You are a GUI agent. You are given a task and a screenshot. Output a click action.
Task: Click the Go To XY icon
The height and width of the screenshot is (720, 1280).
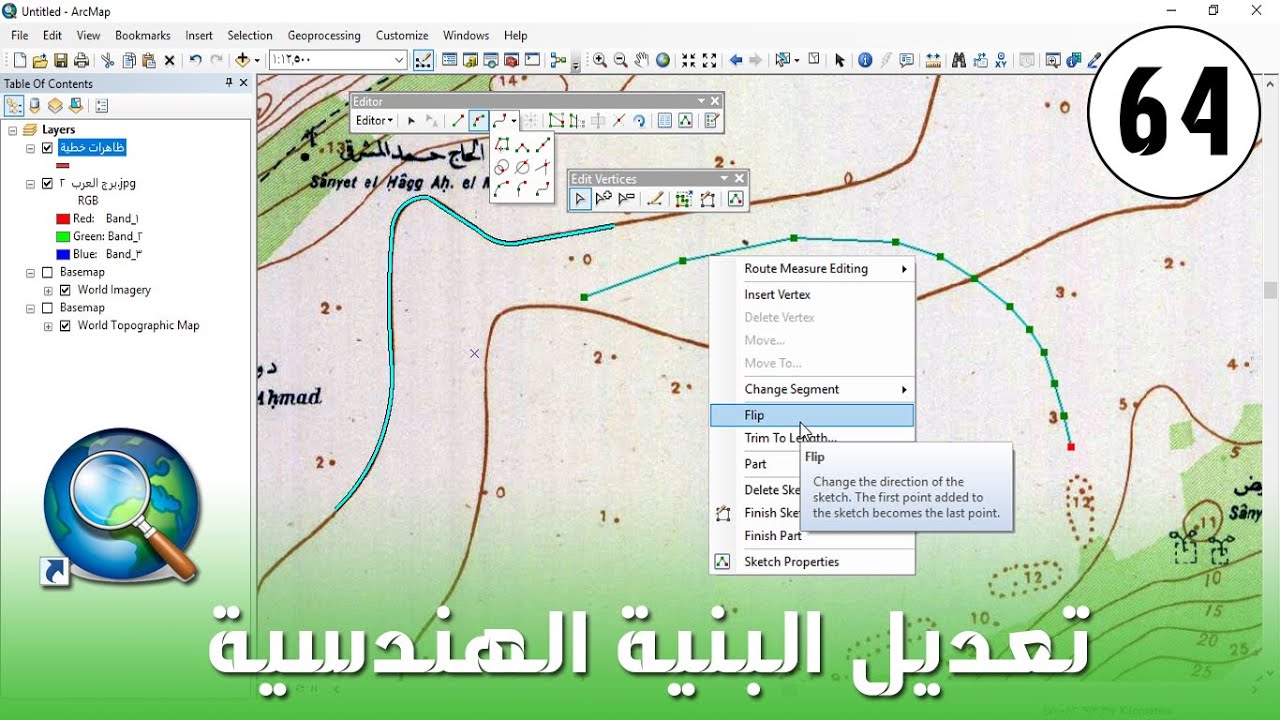click(x=1000, y=60)
